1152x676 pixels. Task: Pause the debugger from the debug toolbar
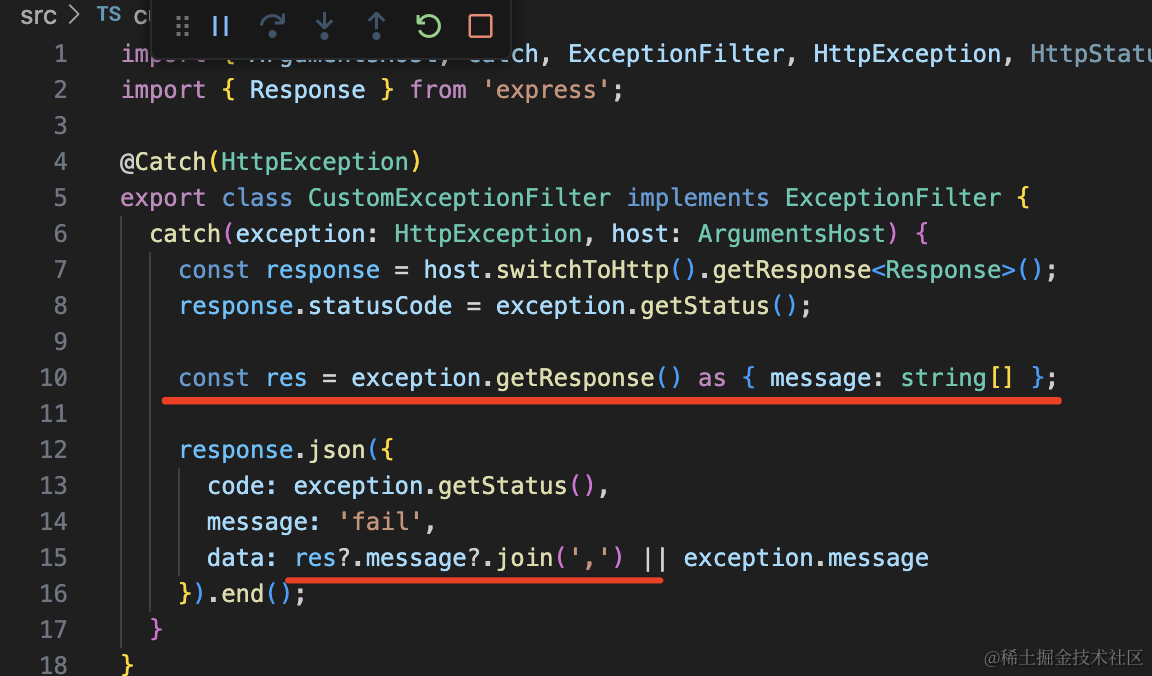click(221, 26)
